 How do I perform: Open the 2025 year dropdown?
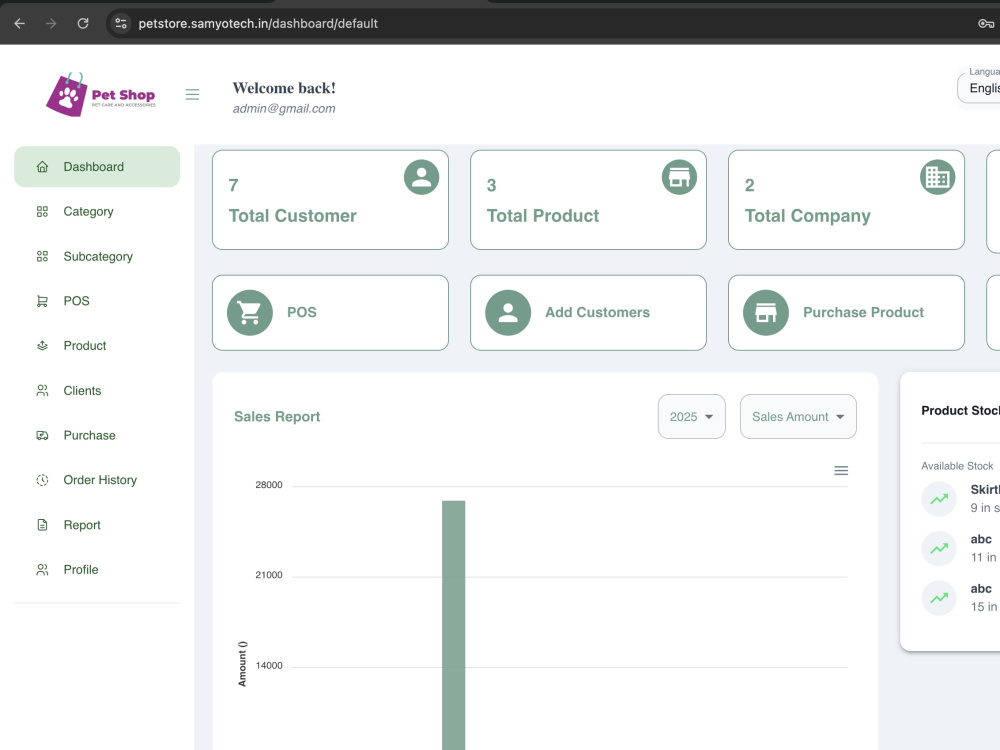click(691, 416)
